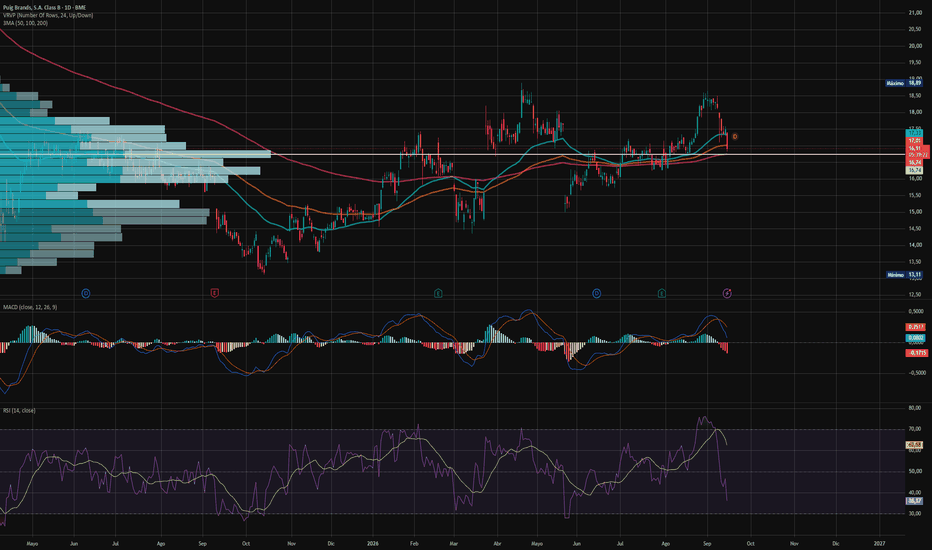This screenshot has width=932, height=550.
Task: Click the RSI 38,37 value tag
Action: tap(914, 501)
